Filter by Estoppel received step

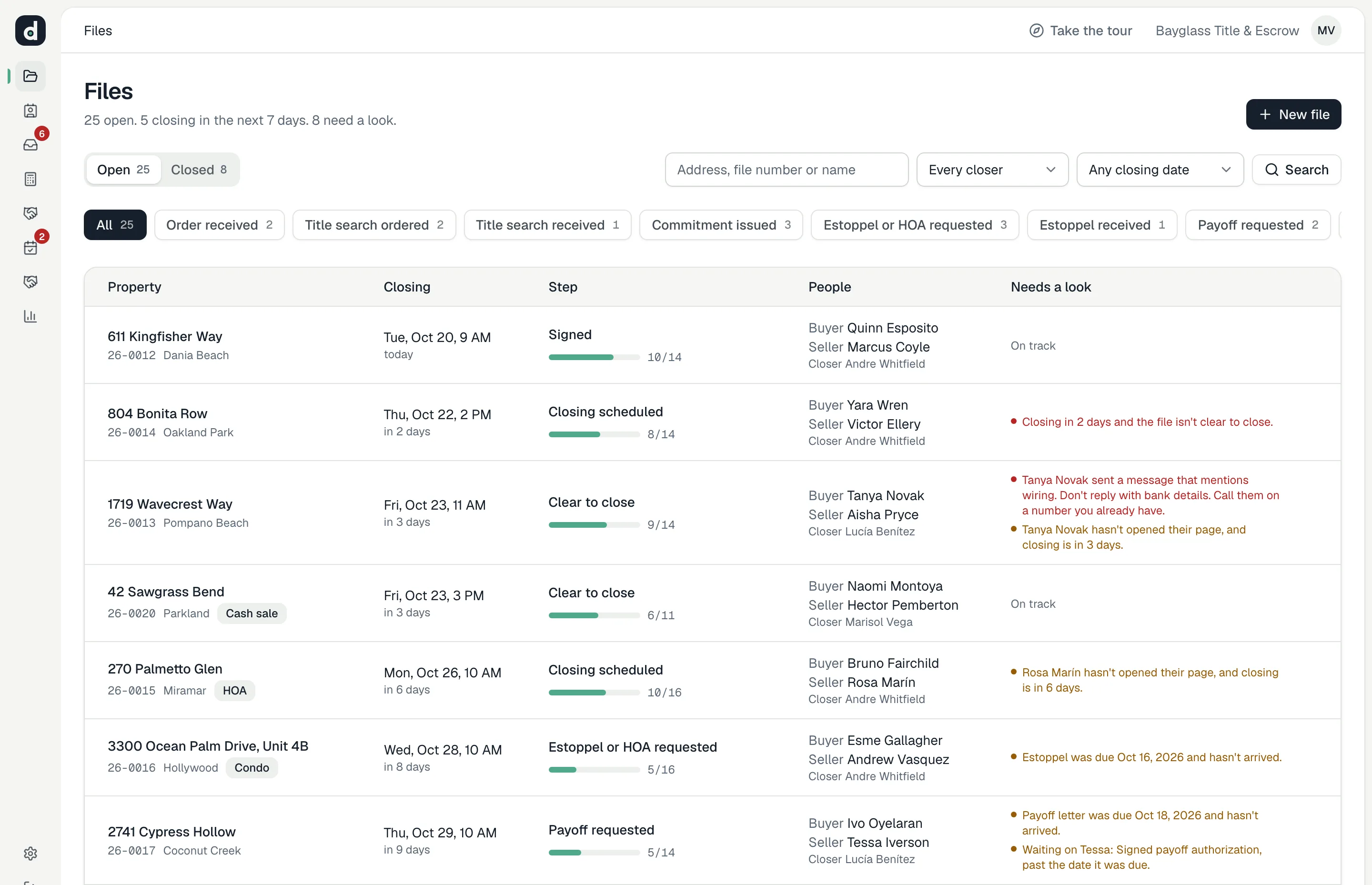click(1102, 225)
